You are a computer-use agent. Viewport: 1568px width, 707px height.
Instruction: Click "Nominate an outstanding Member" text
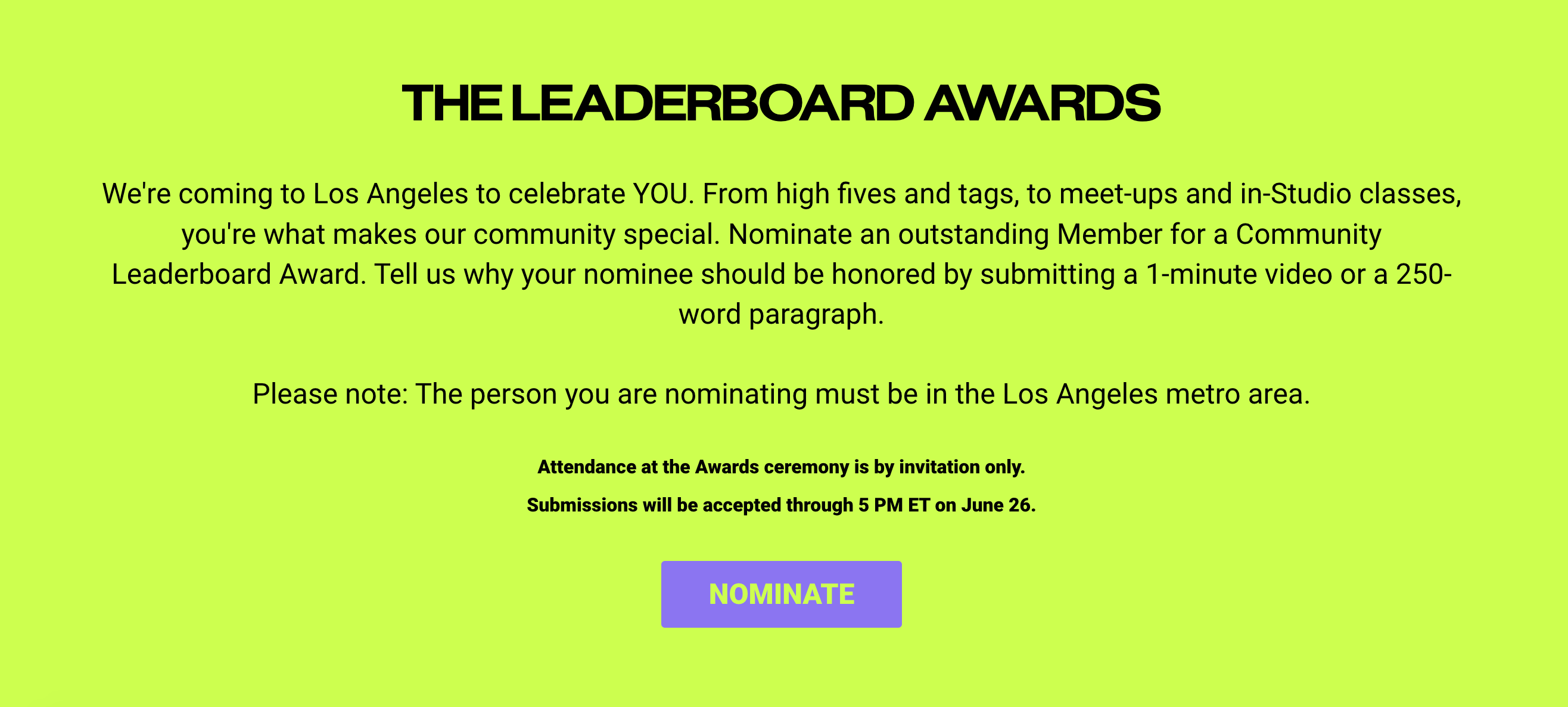[x=945, y=234]
